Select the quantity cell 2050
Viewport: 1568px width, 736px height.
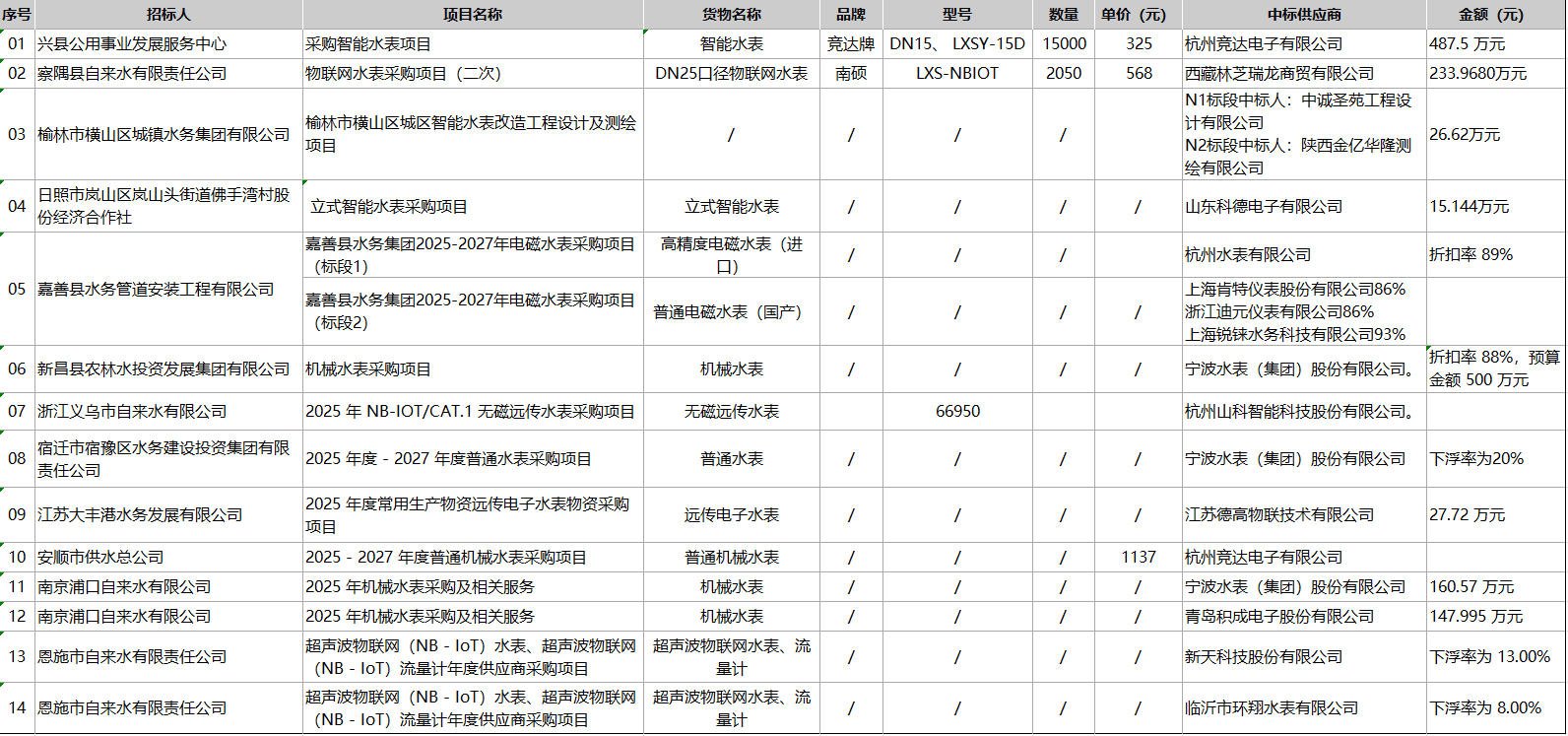pyautogui.click(x=1064, y=74)
